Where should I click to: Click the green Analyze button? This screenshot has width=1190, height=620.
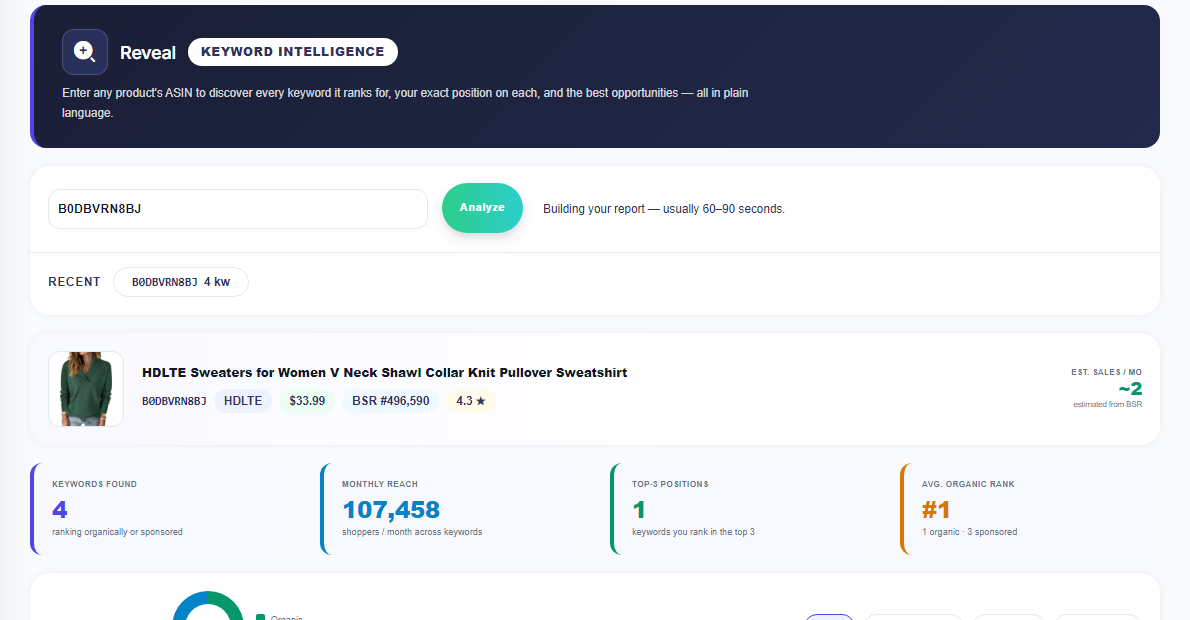click(x=482, y=208)
